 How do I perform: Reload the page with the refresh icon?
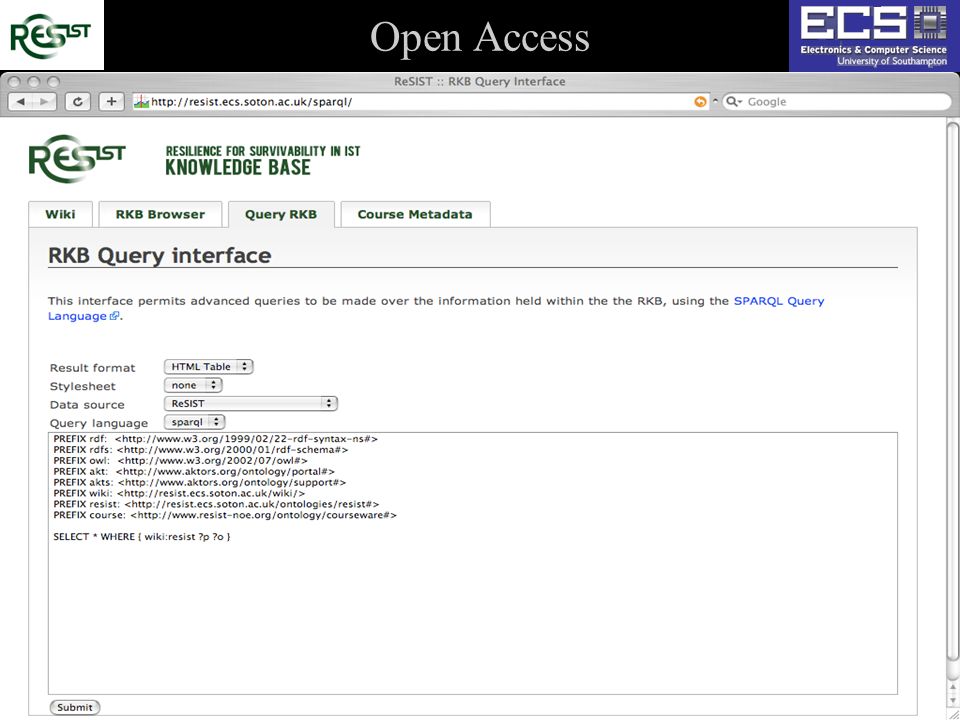pyautogui.click(x=78, y=102)
